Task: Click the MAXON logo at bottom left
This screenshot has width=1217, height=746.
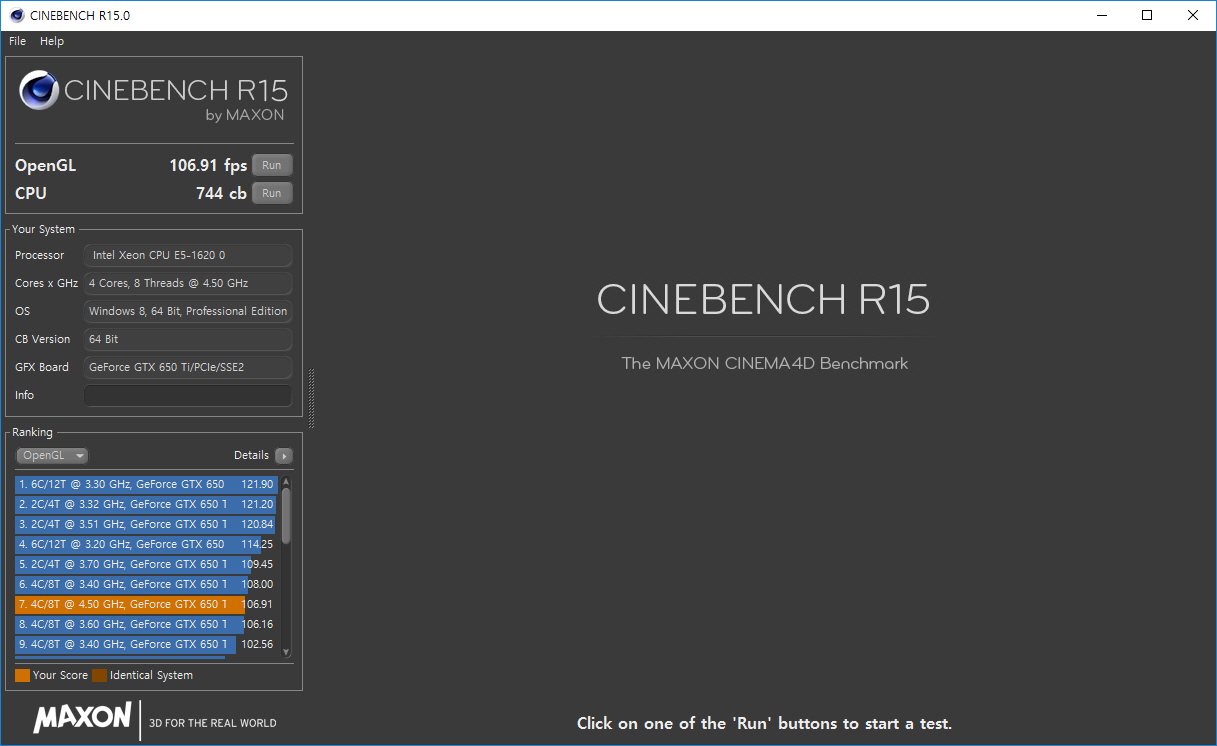Action: point(82,717)
